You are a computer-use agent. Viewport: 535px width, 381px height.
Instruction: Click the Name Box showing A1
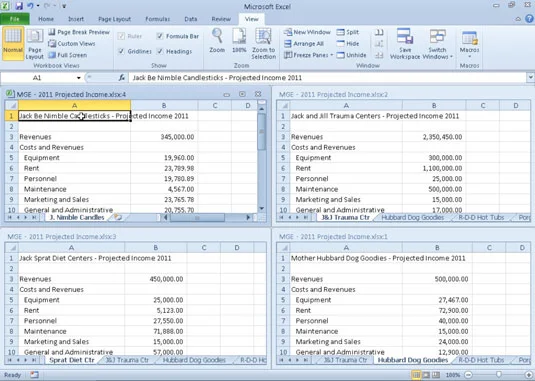coord(37,78)
